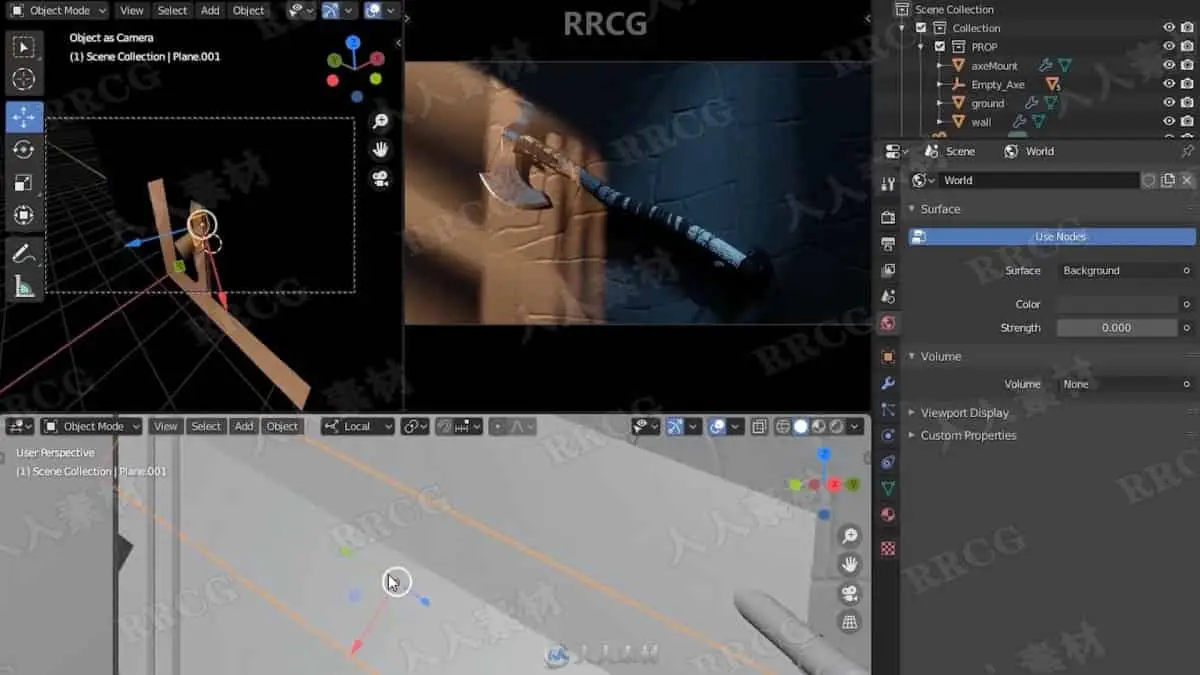Image resolution: width=1200 pixels, height=675 pixels.
Task: Pick the Scale tool
Action: [24, 183]
